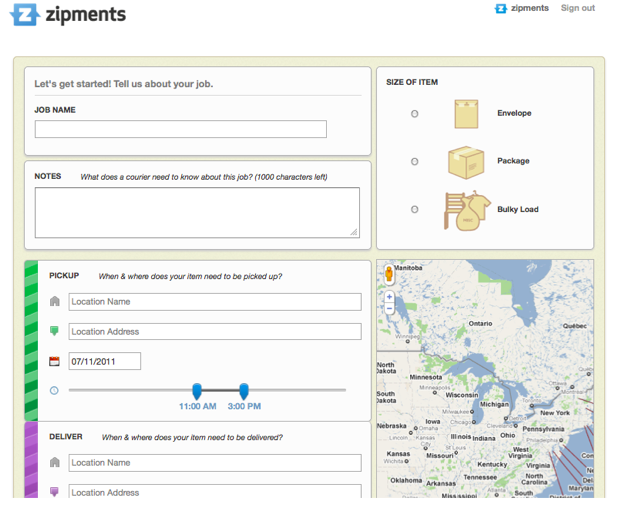Select the Package size radio button
619x505 pixels.
(x=415, y=161)
